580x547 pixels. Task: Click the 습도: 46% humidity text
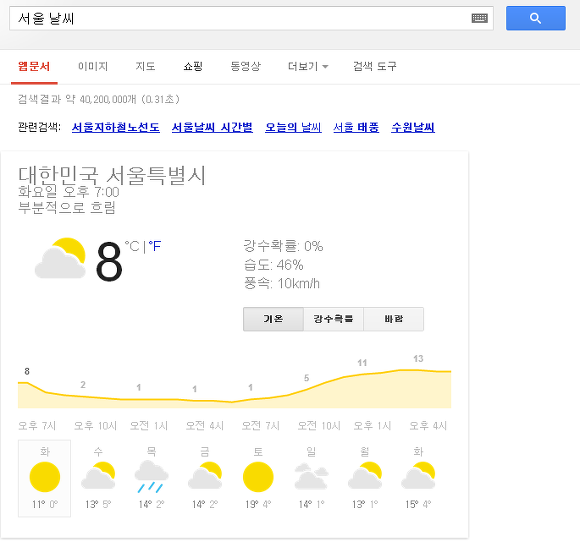coord(273,265)
